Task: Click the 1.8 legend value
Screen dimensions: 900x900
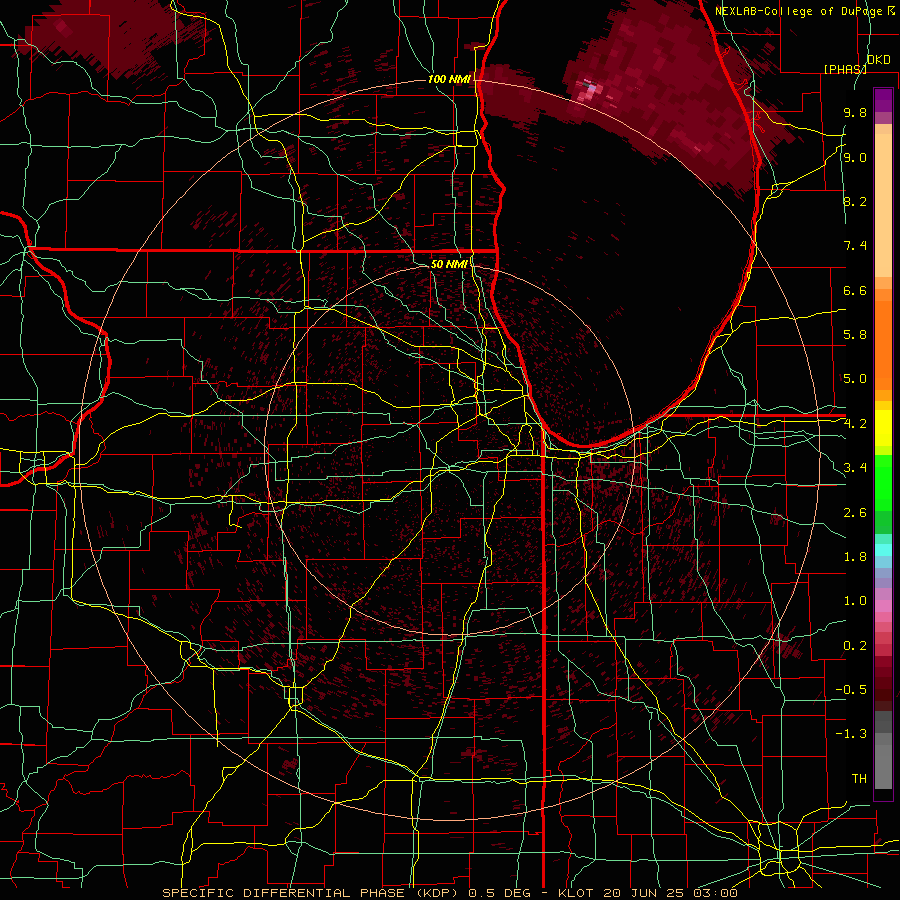Action: 855,557
